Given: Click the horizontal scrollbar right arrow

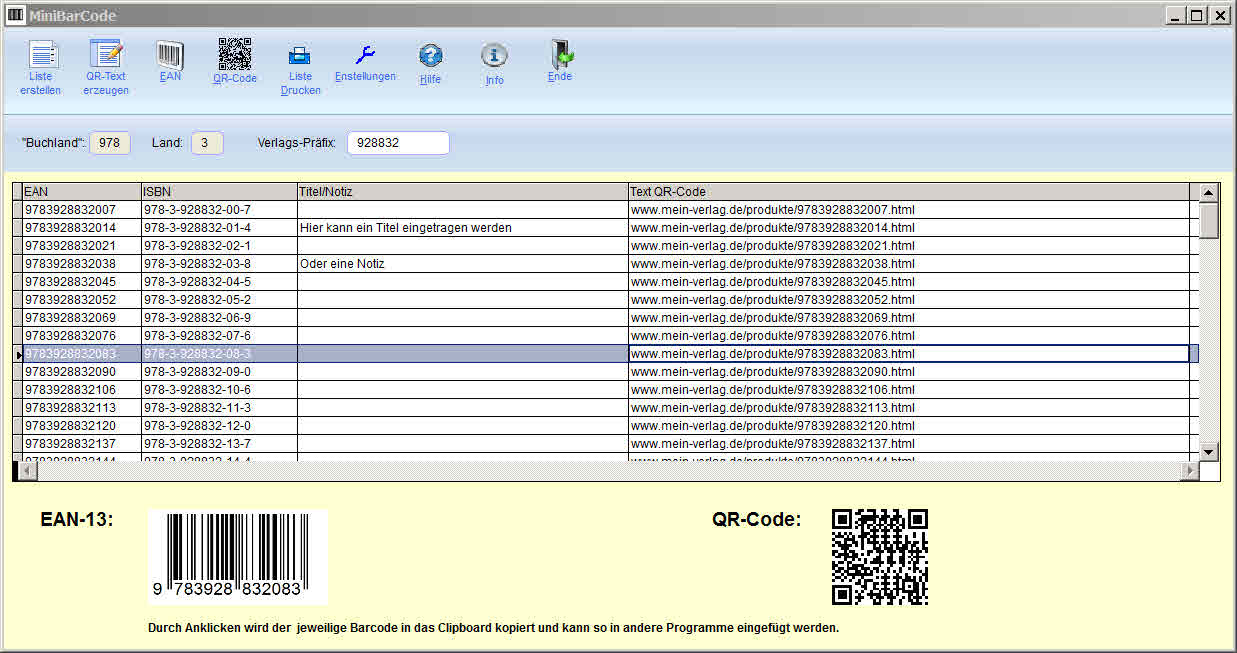Looking at the screenshot, I should pyautogui.click(x=1190, y=470).
